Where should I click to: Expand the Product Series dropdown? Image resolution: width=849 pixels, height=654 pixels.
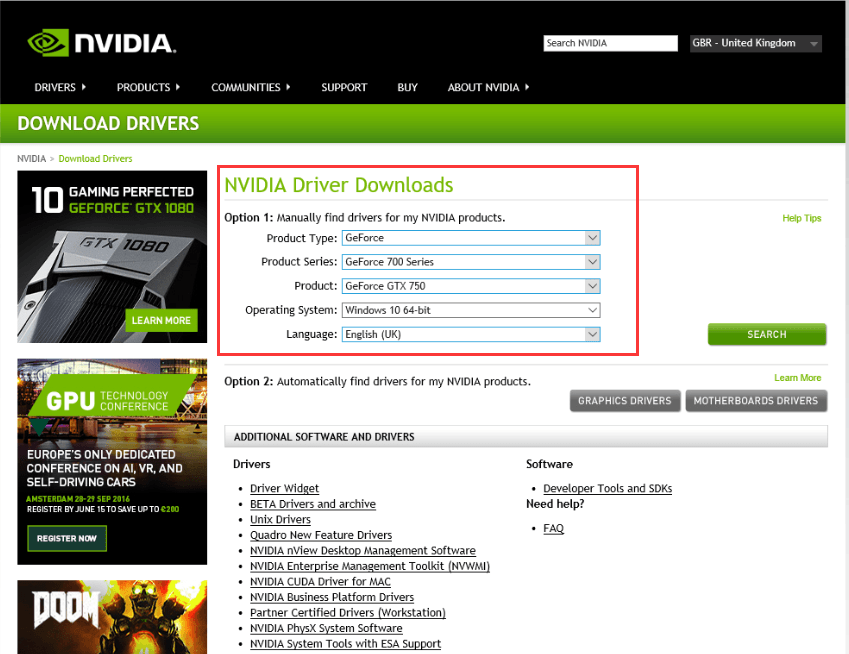(471, 262)
